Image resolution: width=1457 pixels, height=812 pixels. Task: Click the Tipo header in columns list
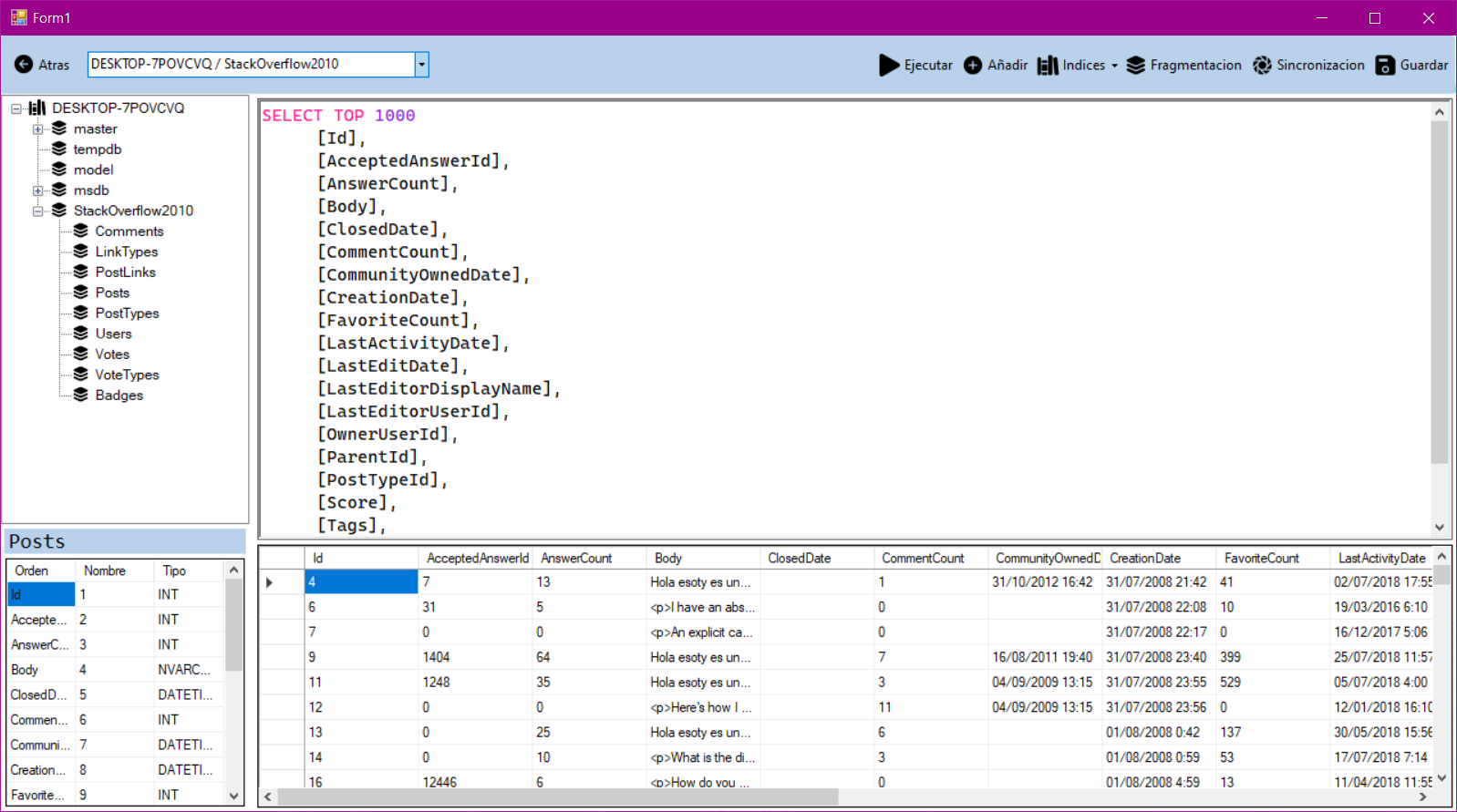pyautogui.click(x=189, y=570)
